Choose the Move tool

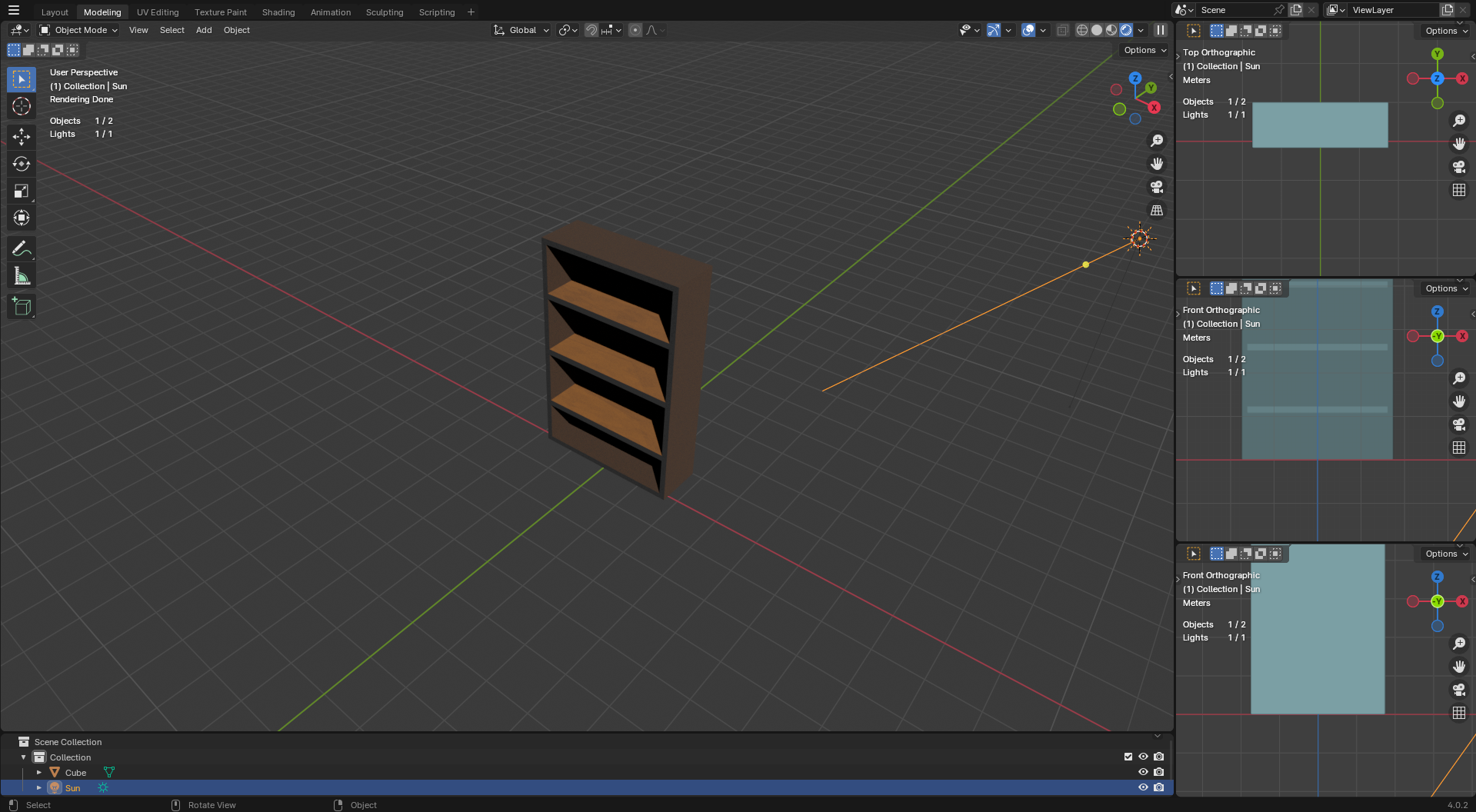[22, 137]
